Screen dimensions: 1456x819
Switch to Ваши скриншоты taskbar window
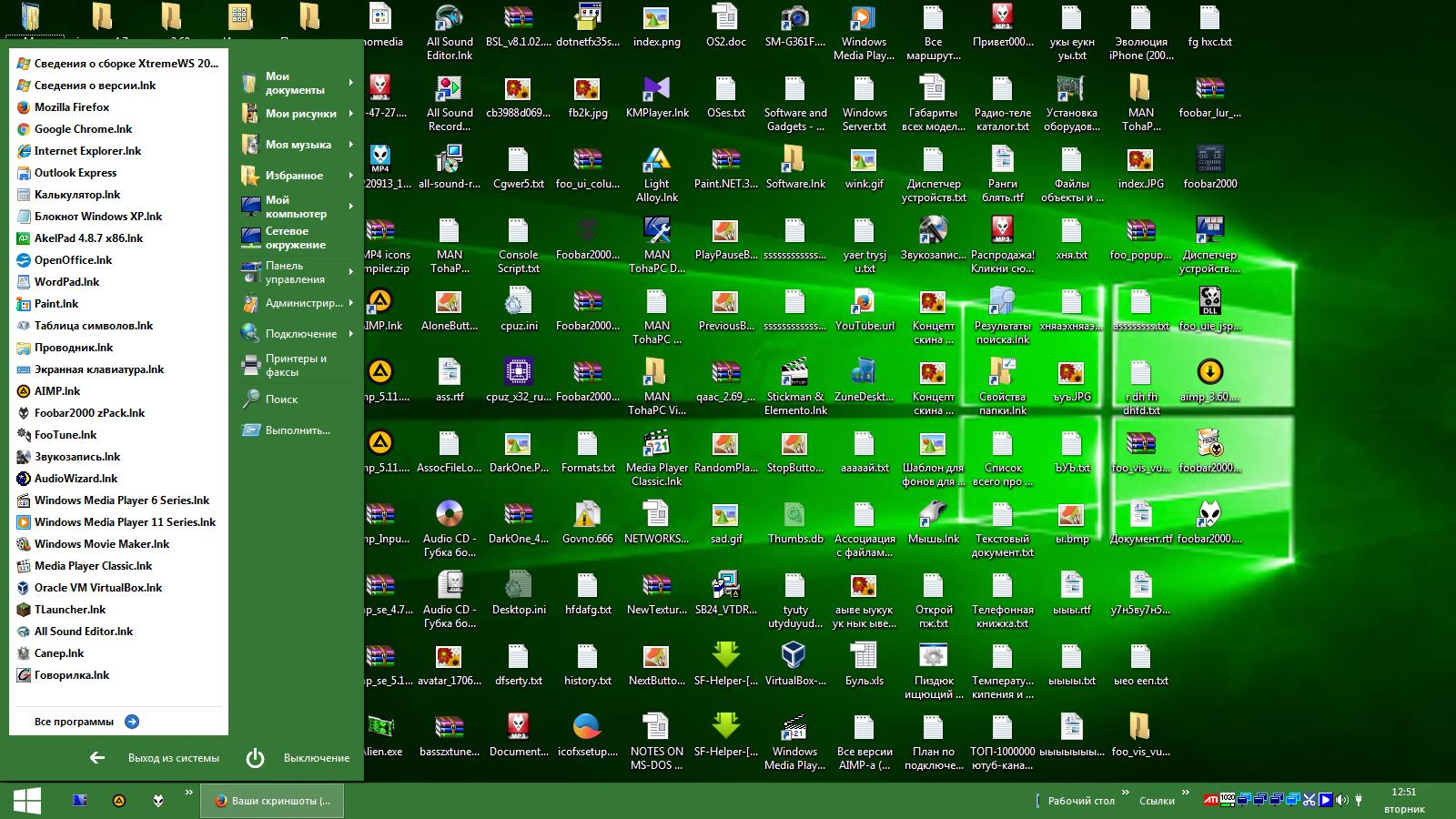coord(272,801)
